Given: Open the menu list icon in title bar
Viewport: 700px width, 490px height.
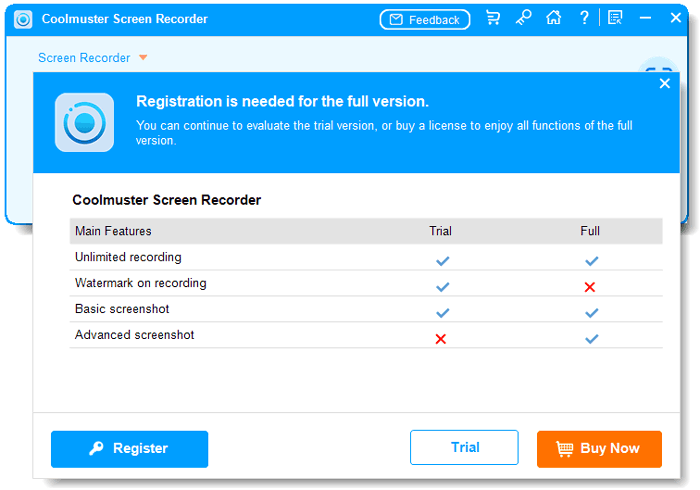Looking at the screenshot, I should pyautogui.click(x=615, y=18).
